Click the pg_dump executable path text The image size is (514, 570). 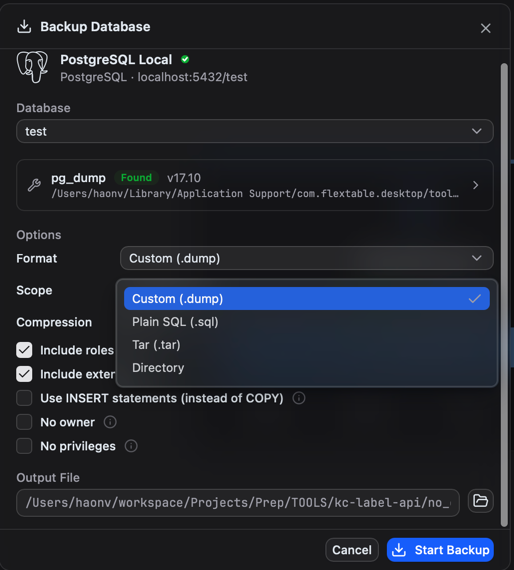point(255,193)
